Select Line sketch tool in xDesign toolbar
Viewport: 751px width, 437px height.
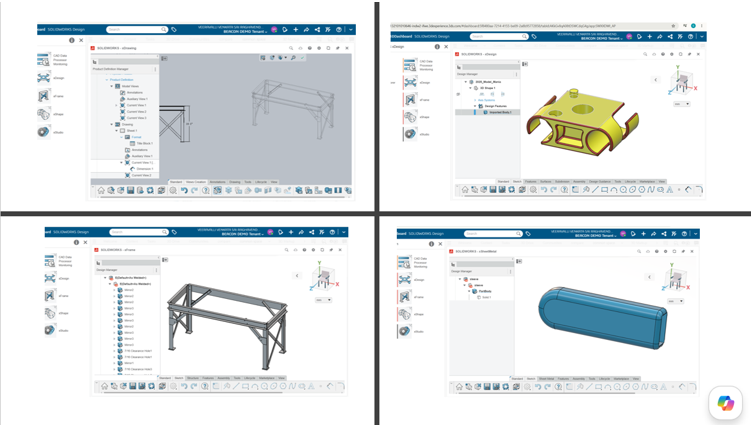point(595,190)
